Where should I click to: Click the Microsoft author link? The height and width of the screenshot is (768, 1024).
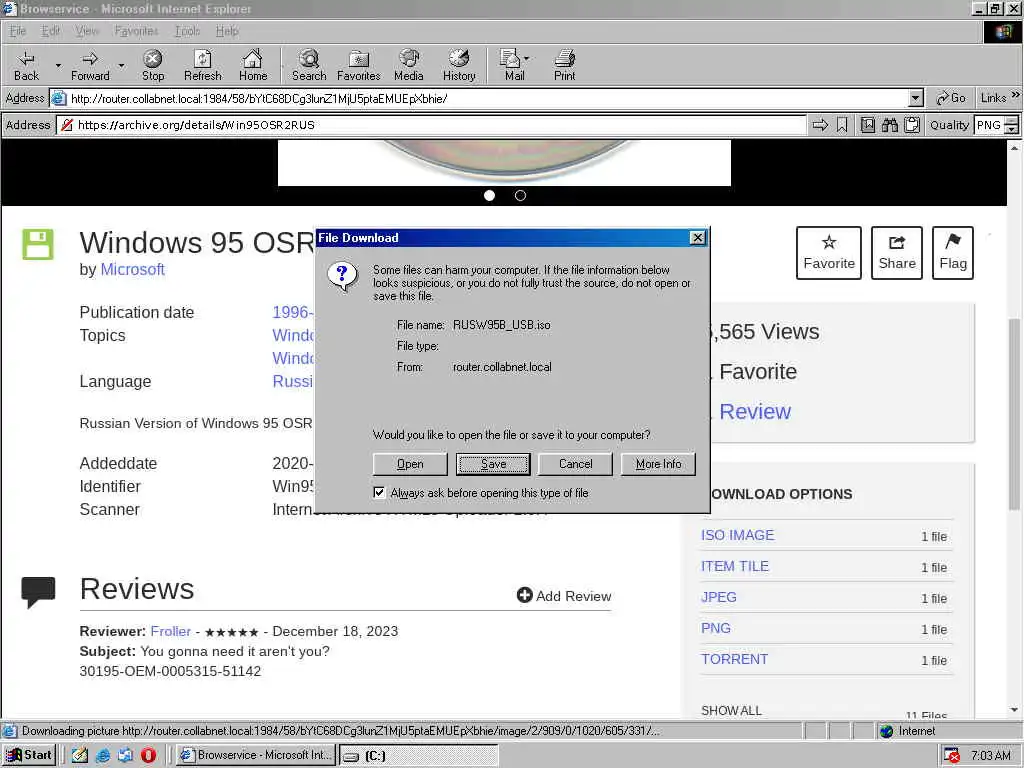click(133, 269)
